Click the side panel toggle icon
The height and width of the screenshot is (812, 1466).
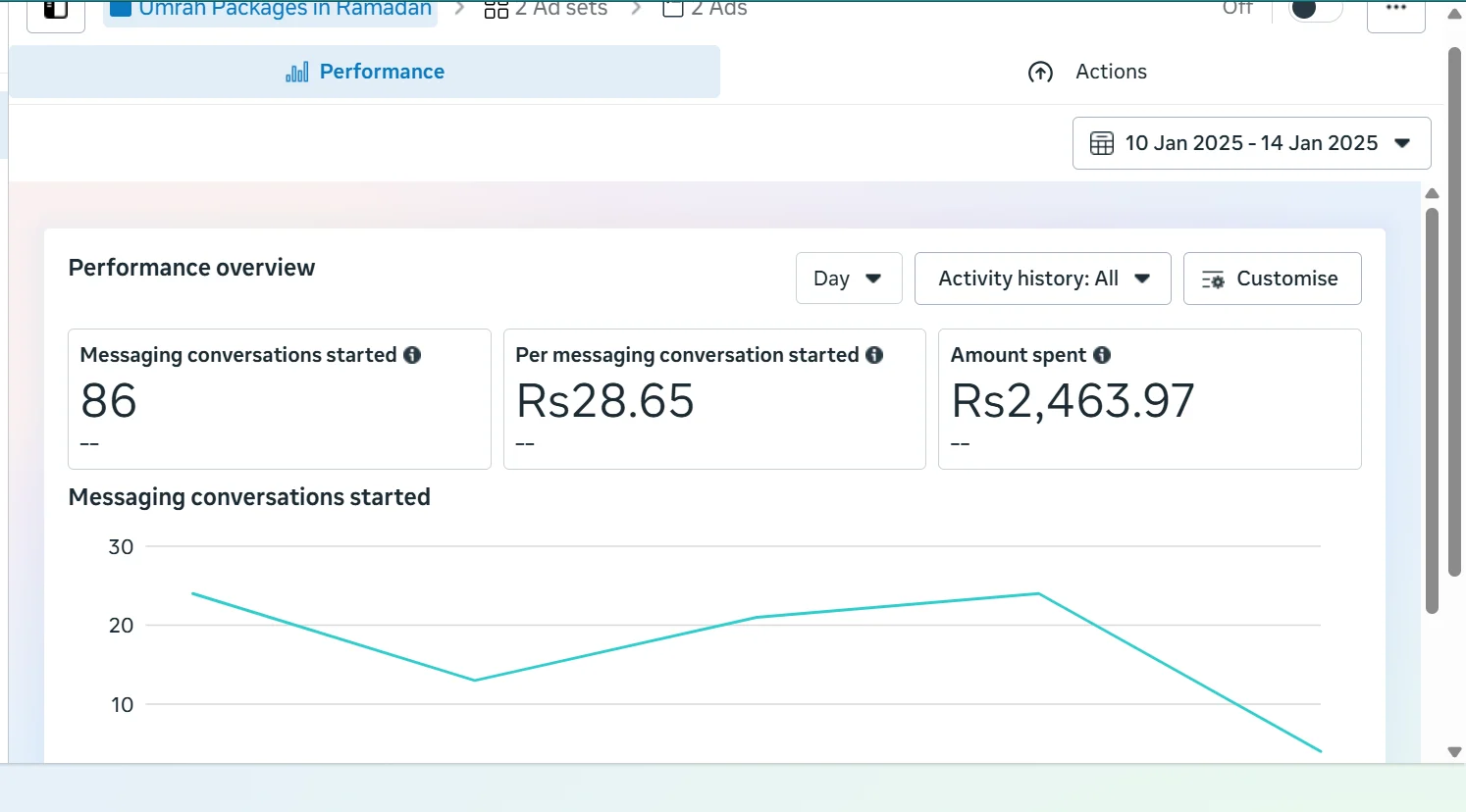coord(56,11)
